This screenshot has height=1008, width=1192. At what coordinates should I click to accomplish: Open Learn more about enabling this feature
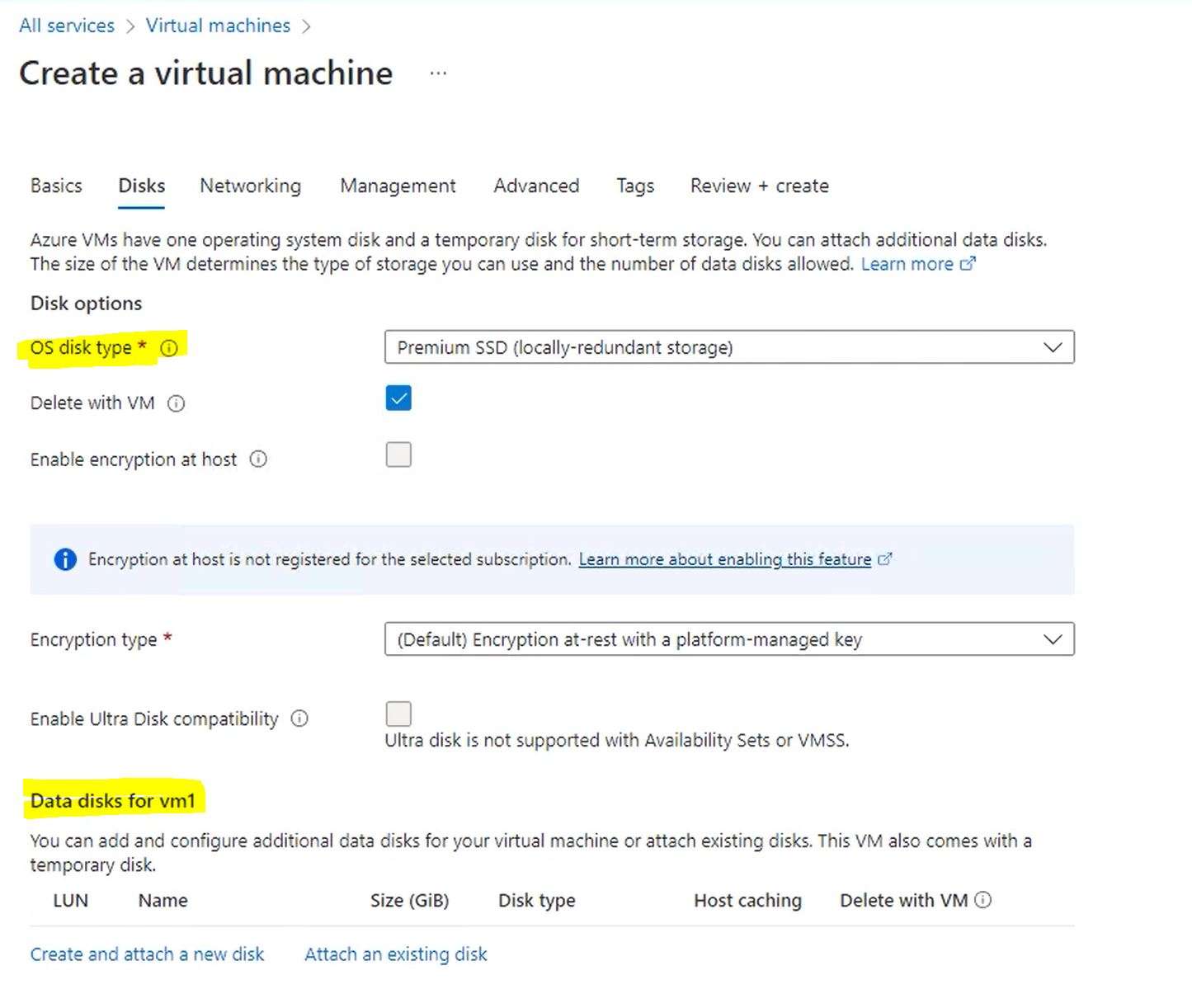tap(724, 559)
